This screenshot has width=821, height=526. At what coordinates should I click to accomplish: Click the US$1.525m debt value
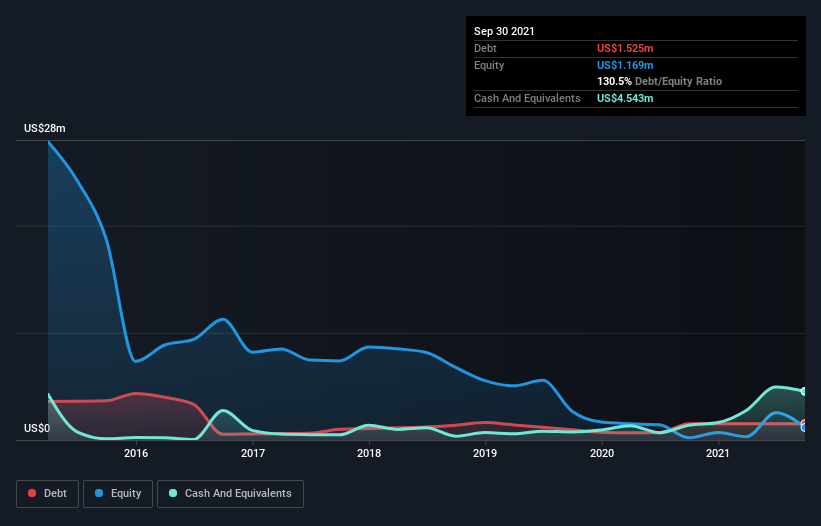click(x=625, y=48)
